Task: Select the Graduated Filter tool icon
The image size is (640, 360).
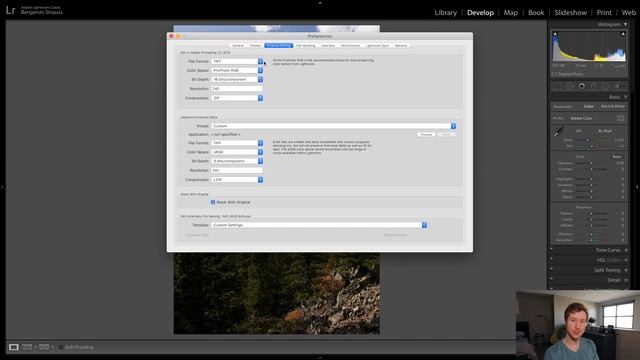Action: (593, 86)
